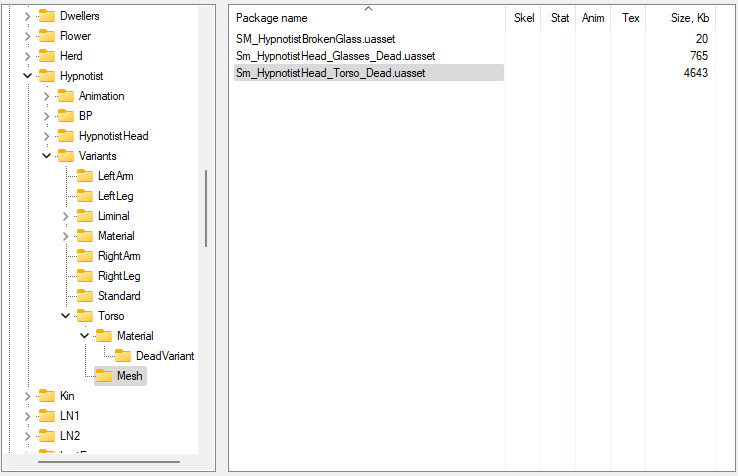Viewport: 738px width, 476px height.
Task: Click the Animation folder icon
Action: coord(65,96)
